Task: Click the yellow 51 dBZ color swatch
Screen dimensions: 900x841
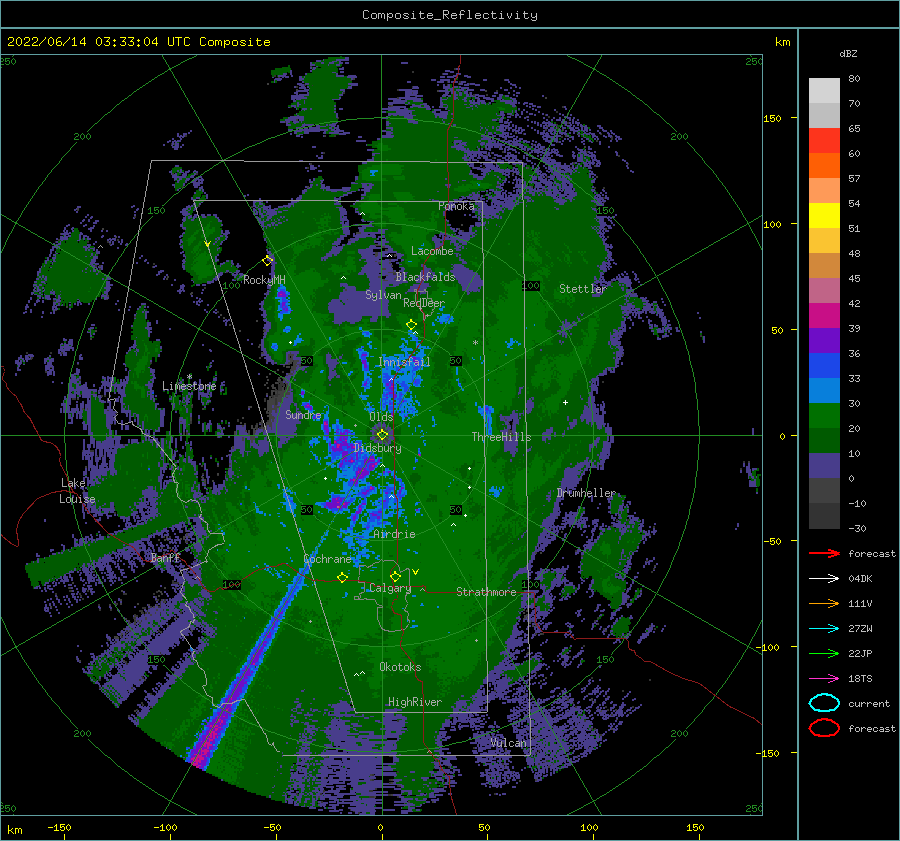Action: pyautogui.click(x=824, y=216)
